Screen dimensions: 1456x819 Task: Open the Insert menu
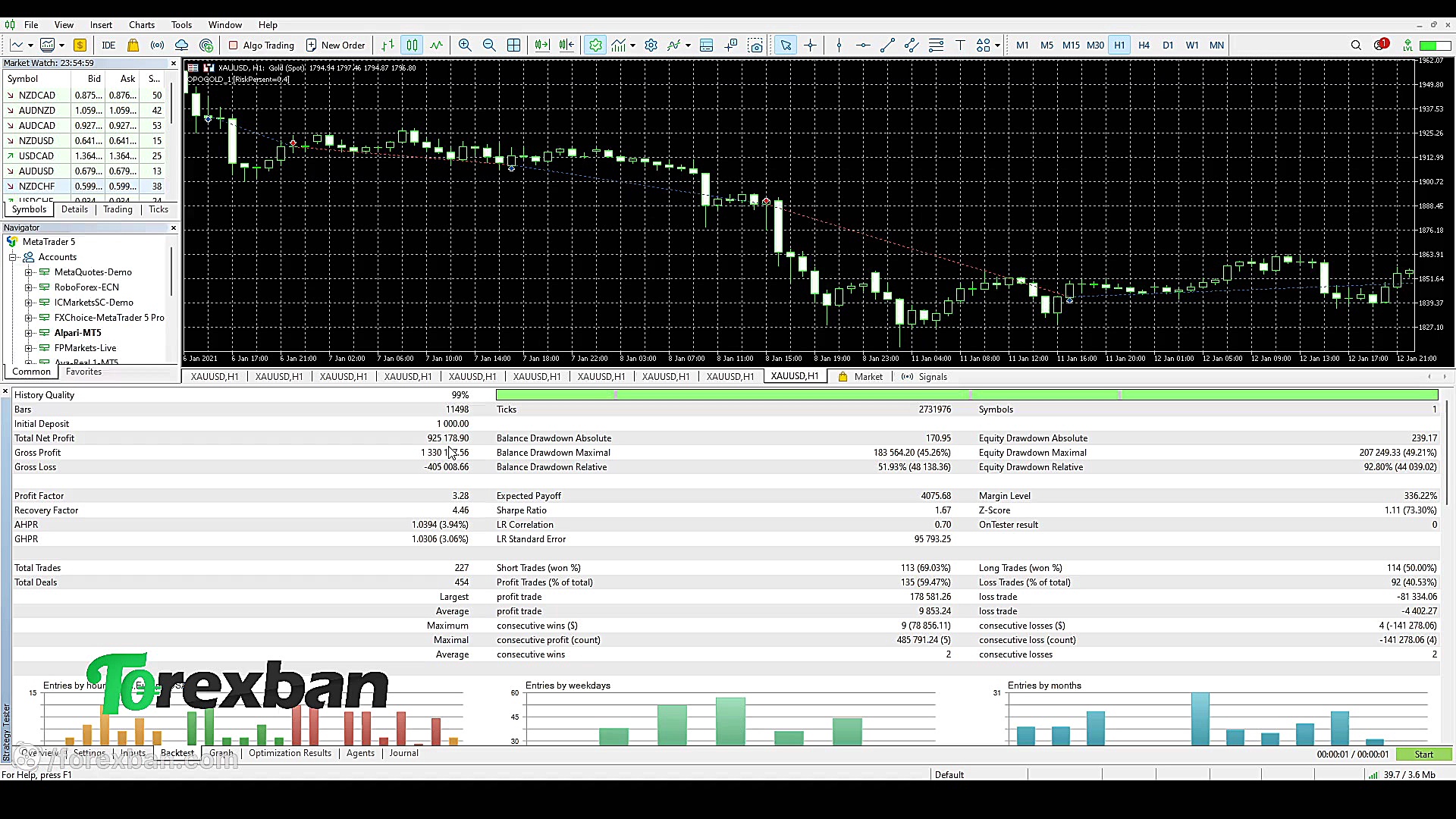click(101, 25)
